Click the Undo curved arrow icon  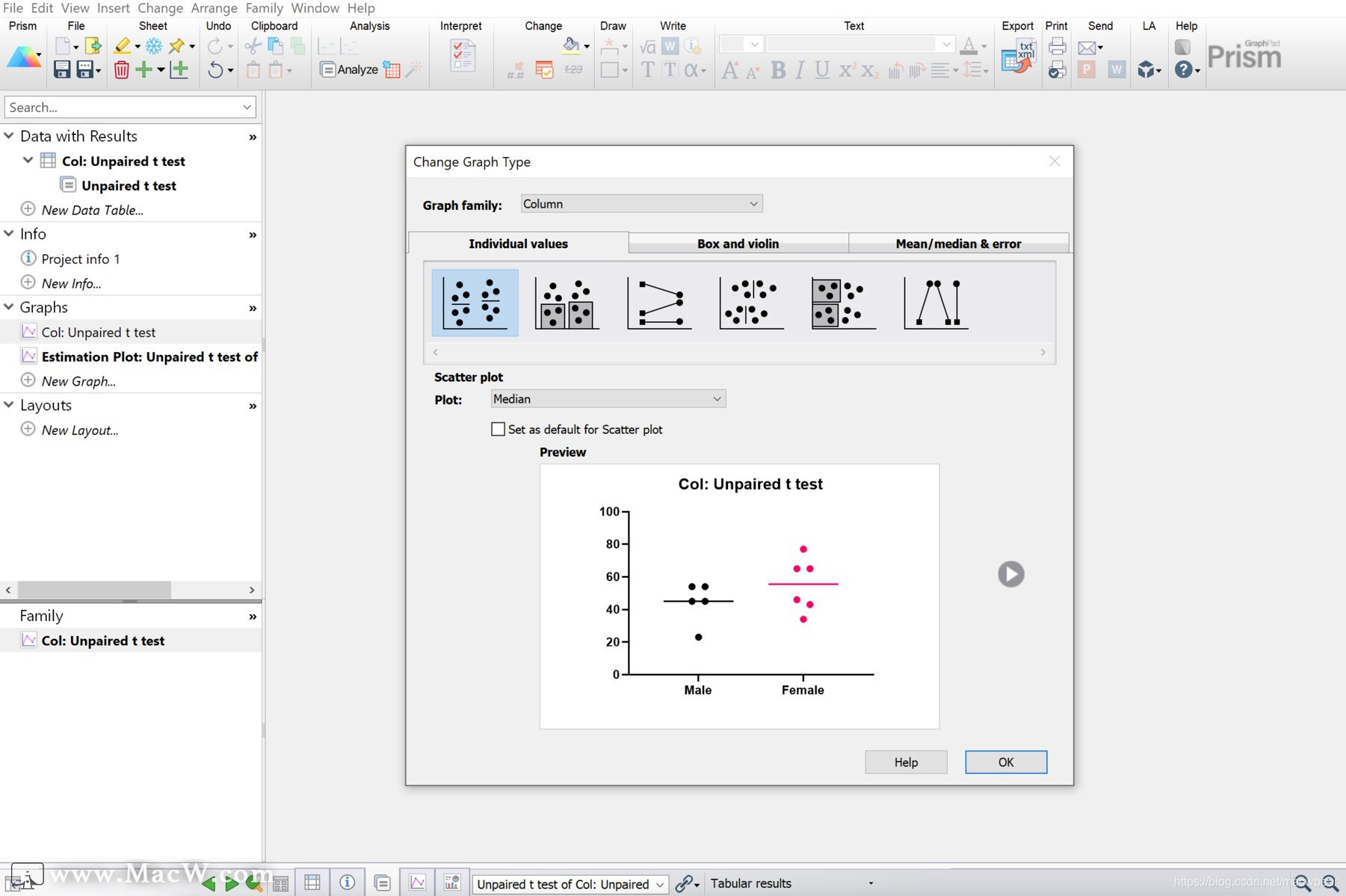coord(215,69)
